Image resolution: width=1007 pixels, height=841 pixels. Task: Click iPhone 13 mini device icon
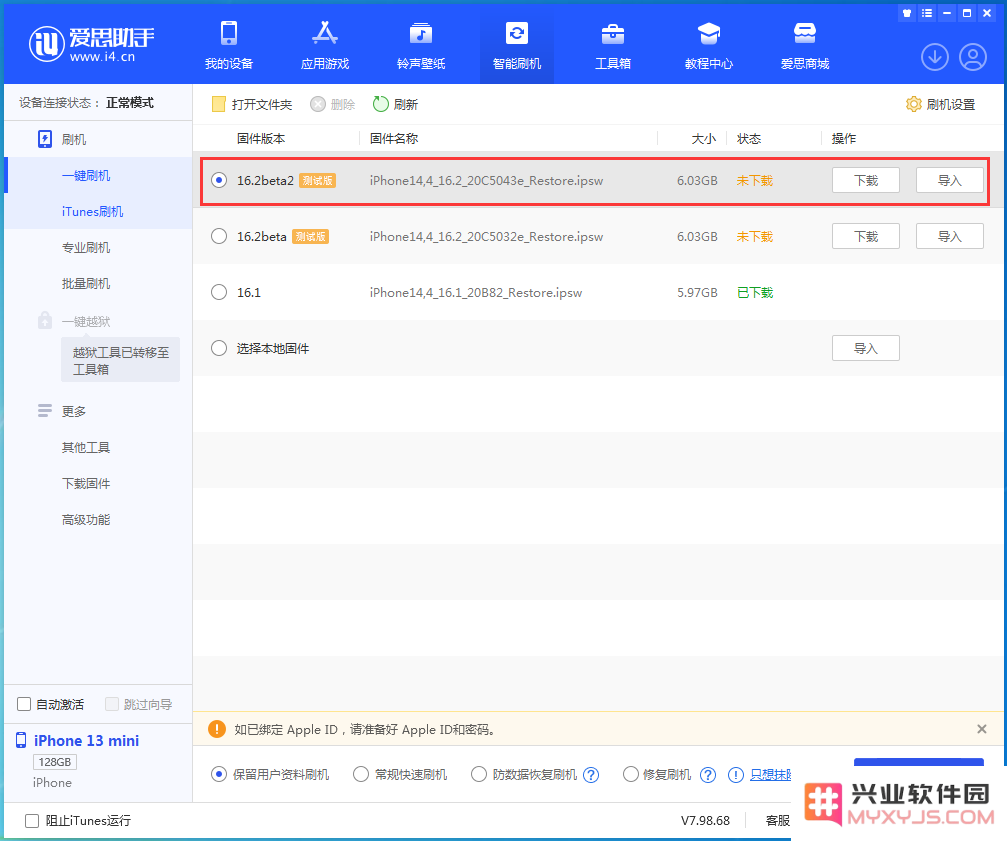(21, 740)
